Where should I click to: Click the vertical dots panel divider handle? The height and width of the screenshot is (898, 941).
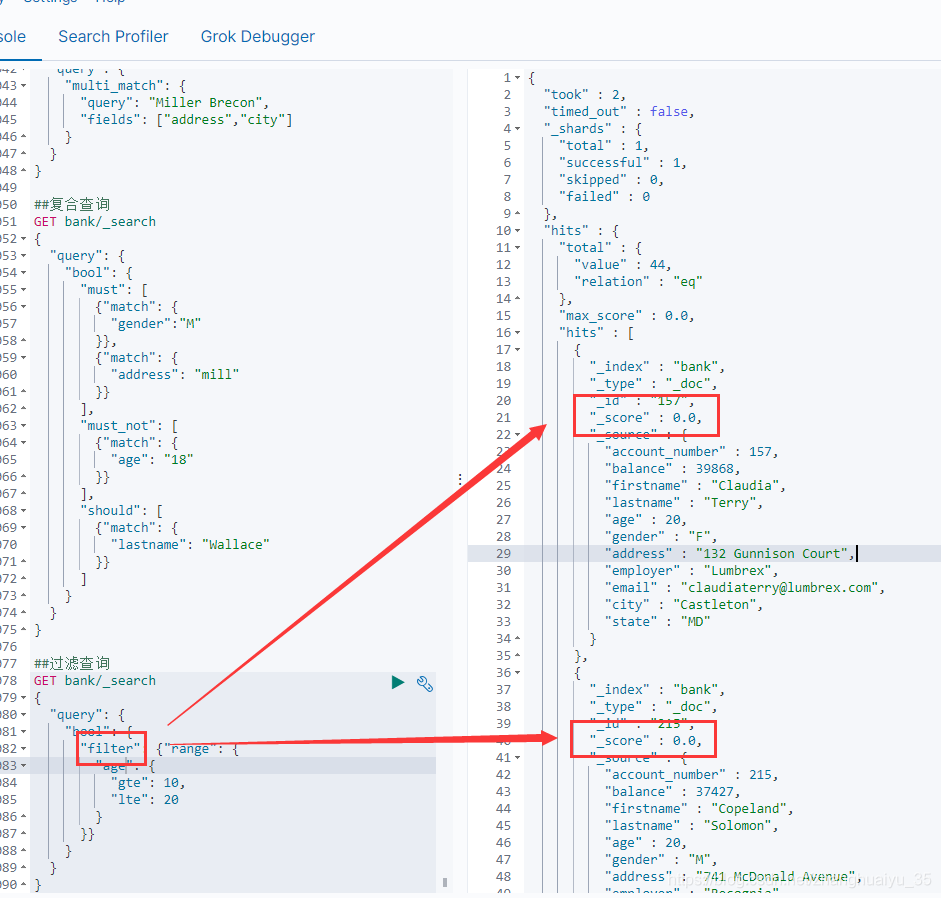click(x=459, y=478)
